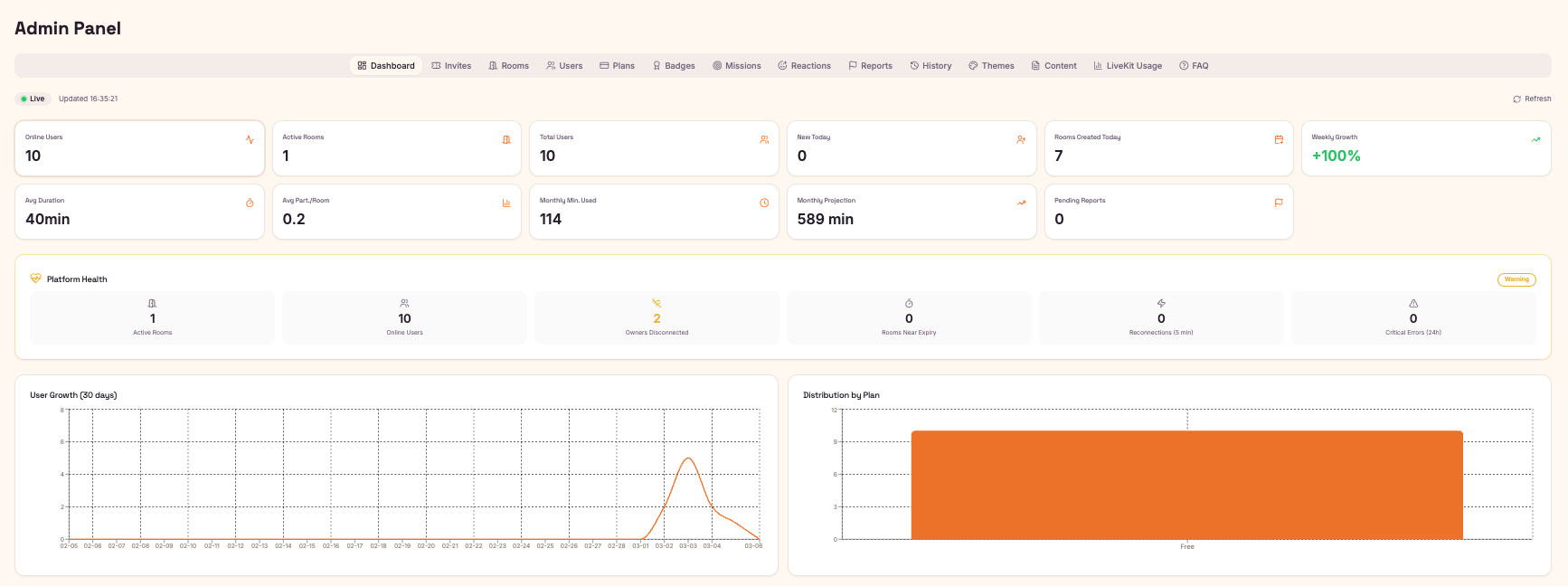
Task: Click the Avg Part./Room bar chart icon
Action: [x=506, y=203]
